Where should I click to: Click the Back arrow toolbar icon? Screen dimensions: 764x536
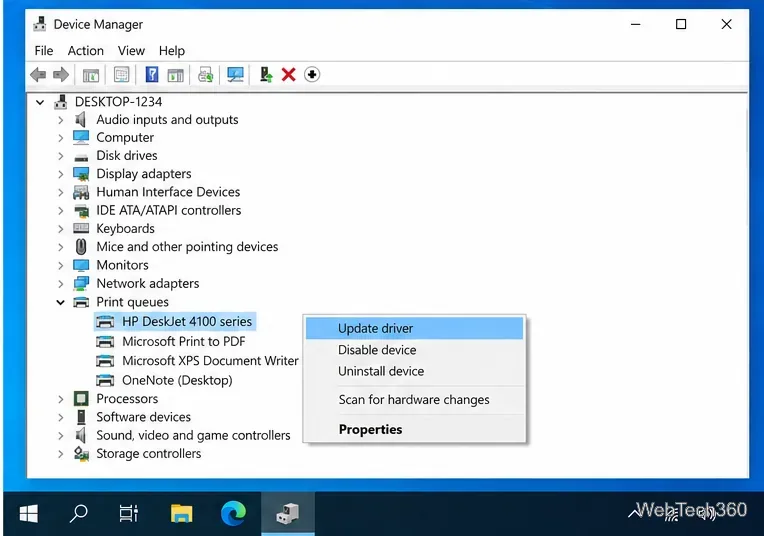tap(38, 75)
